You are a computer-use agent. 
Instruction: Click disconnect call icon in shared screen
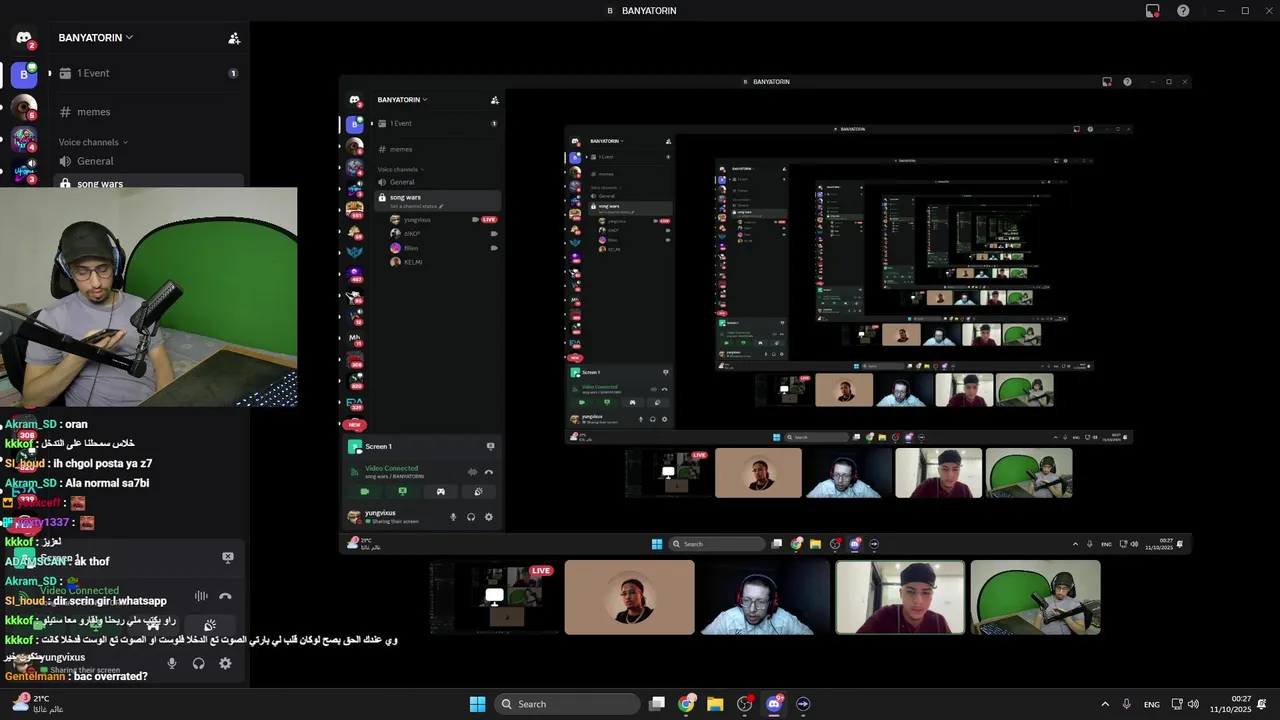(x=489, y=472)
